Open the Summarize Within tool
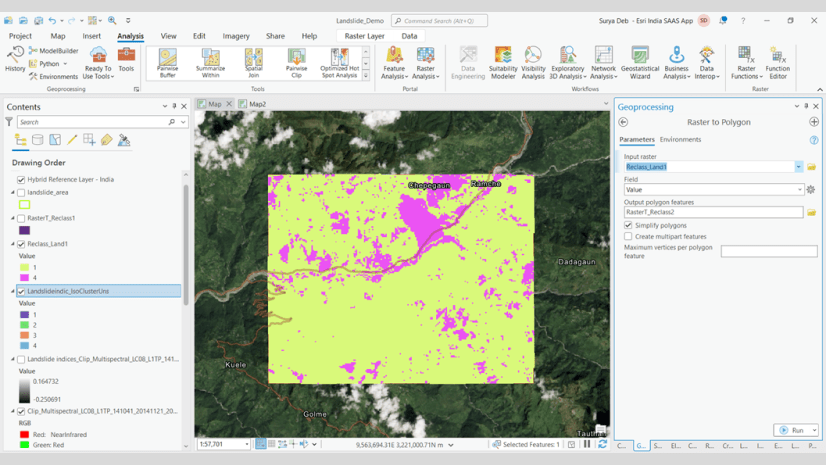This screenshot has height=465, width=826. point(211,63)
